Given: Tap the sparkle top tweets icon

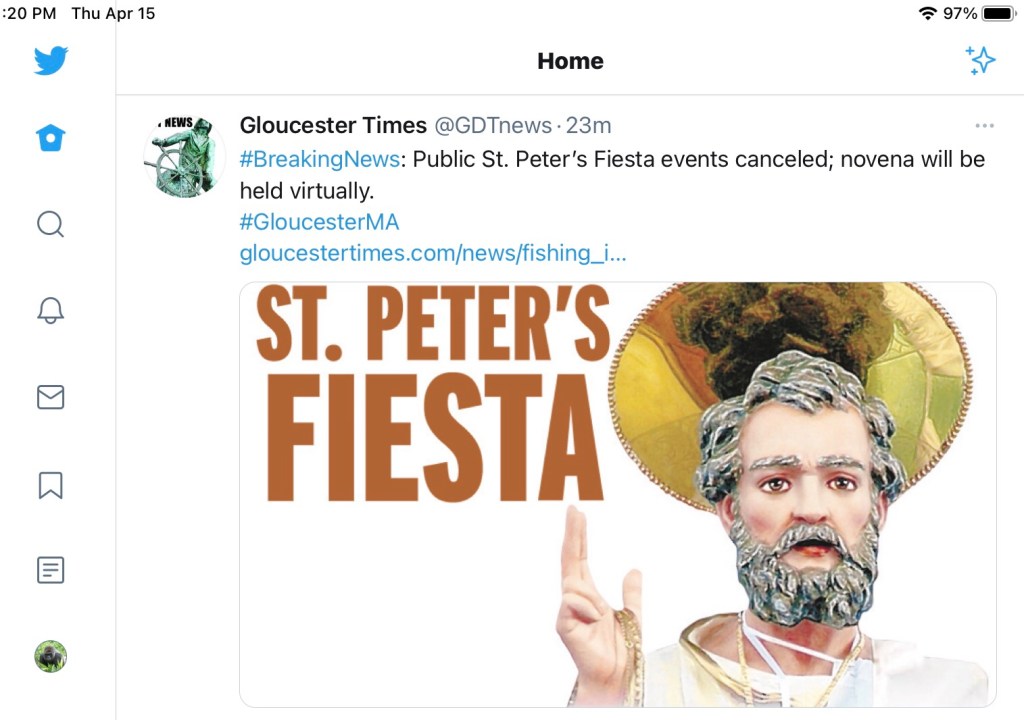Looking at the screenshot, I should [x=980, y=61].
